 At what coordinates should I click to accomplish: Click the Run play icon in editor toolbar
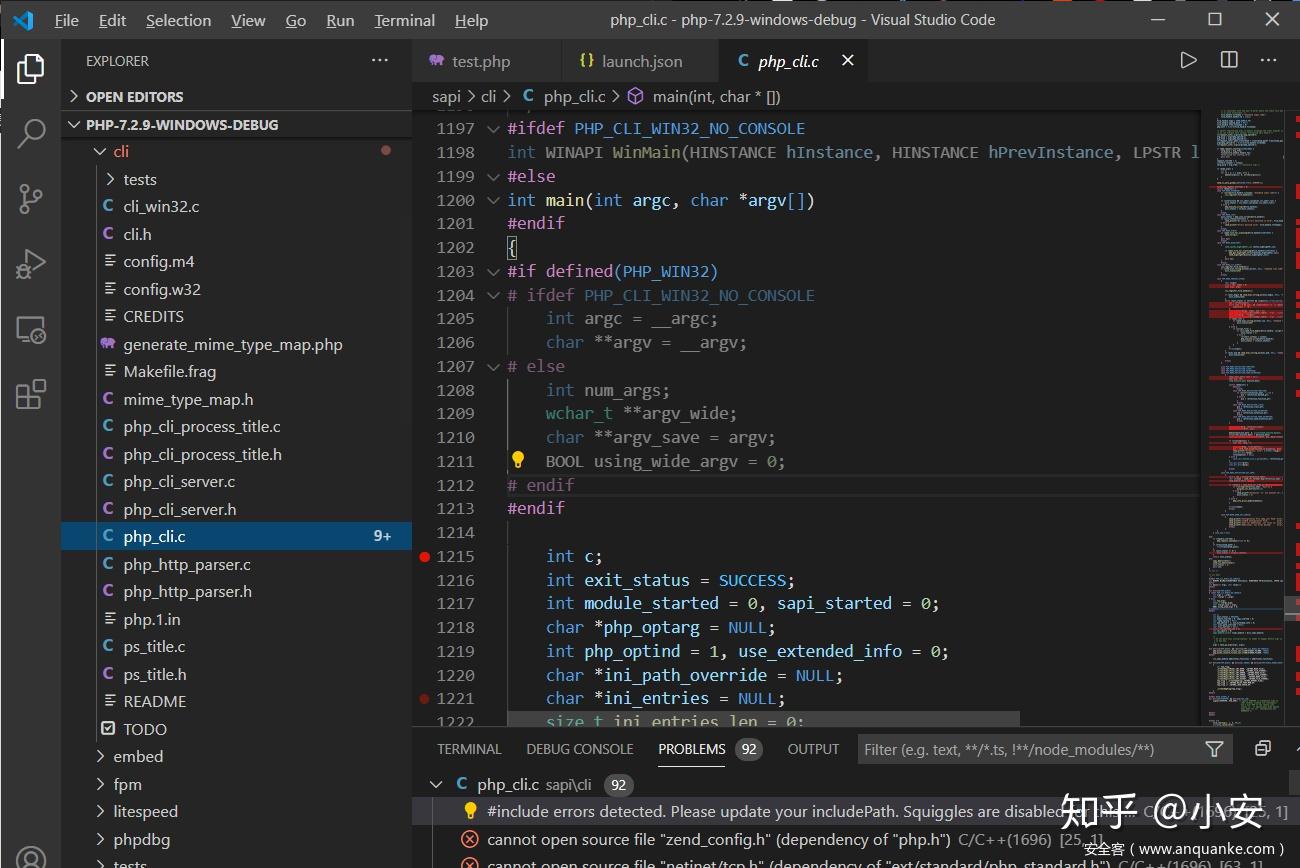click(1188, 61)
